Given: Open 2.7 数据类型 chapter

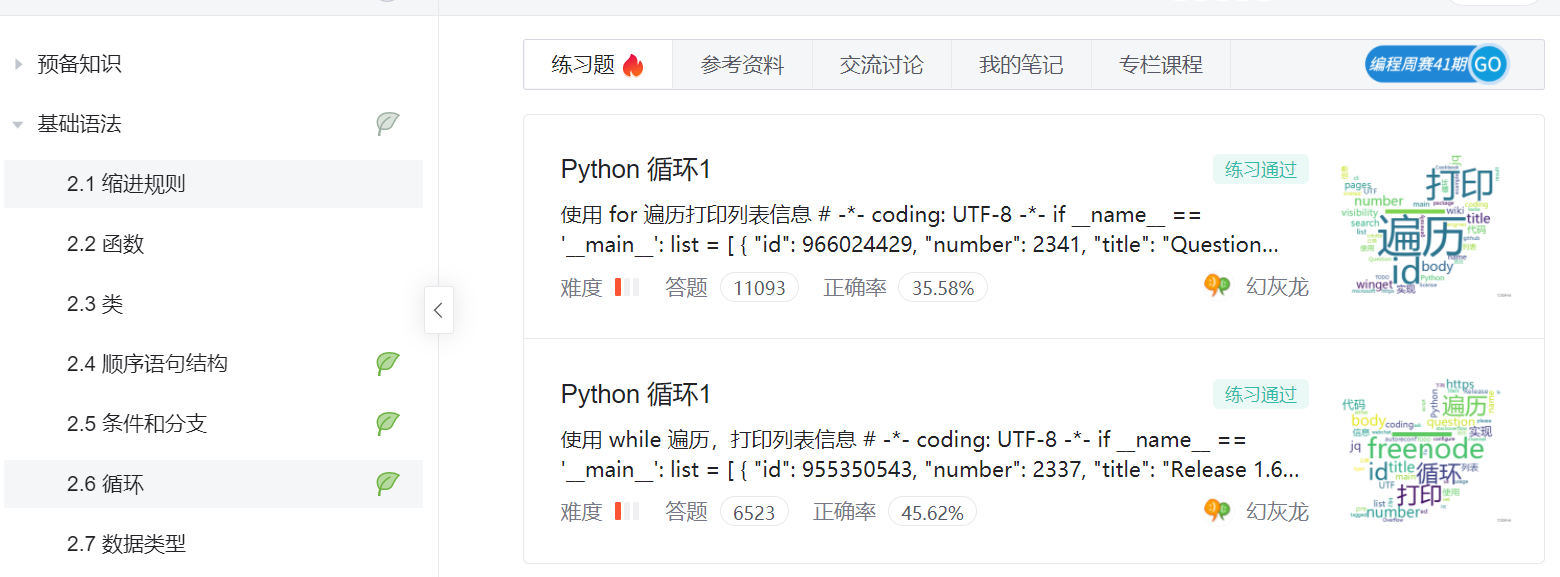Looking at the screenshot, I should point(213,544).
